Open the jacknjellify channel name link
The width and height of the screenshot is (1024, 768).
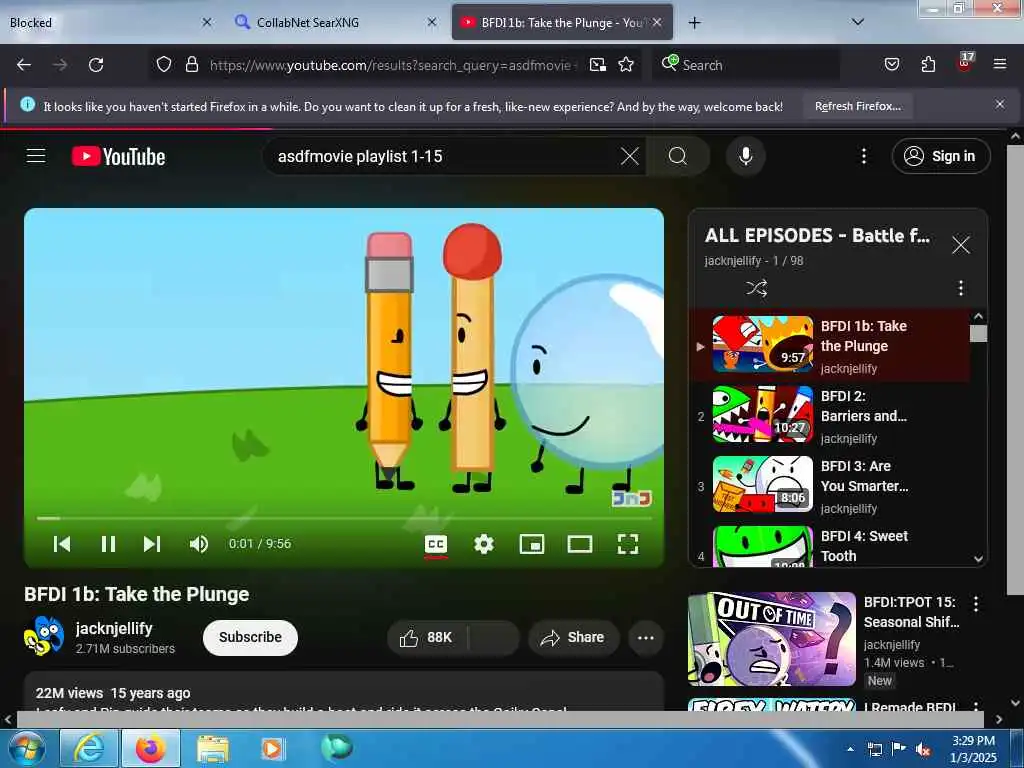click(x=114, y=628)
